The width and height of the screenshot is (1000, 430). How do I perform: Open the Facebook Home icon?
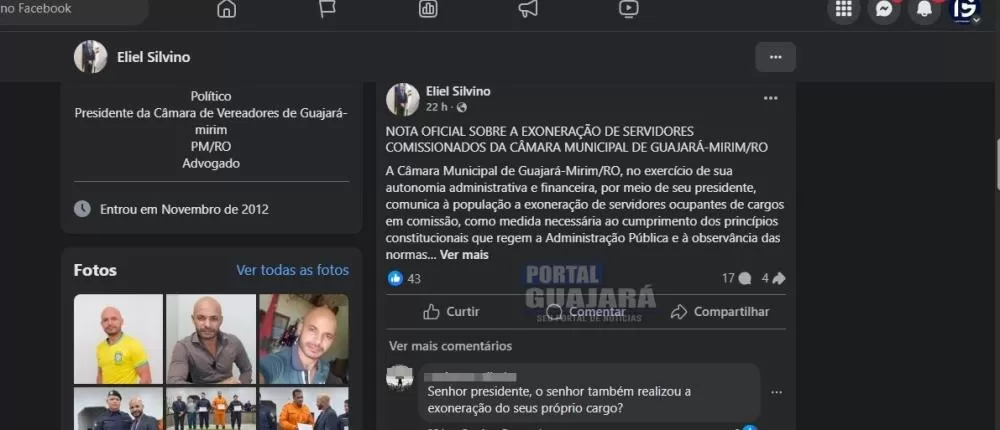coord(226,9)
